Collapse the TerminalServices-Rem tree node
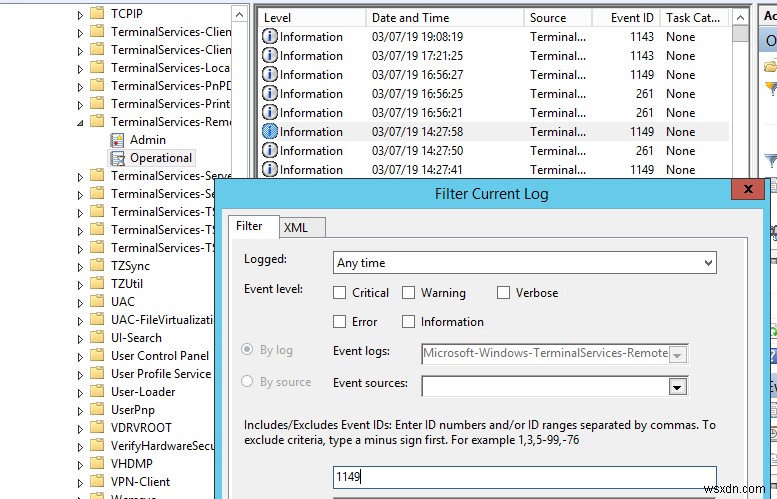 [80, 122]
